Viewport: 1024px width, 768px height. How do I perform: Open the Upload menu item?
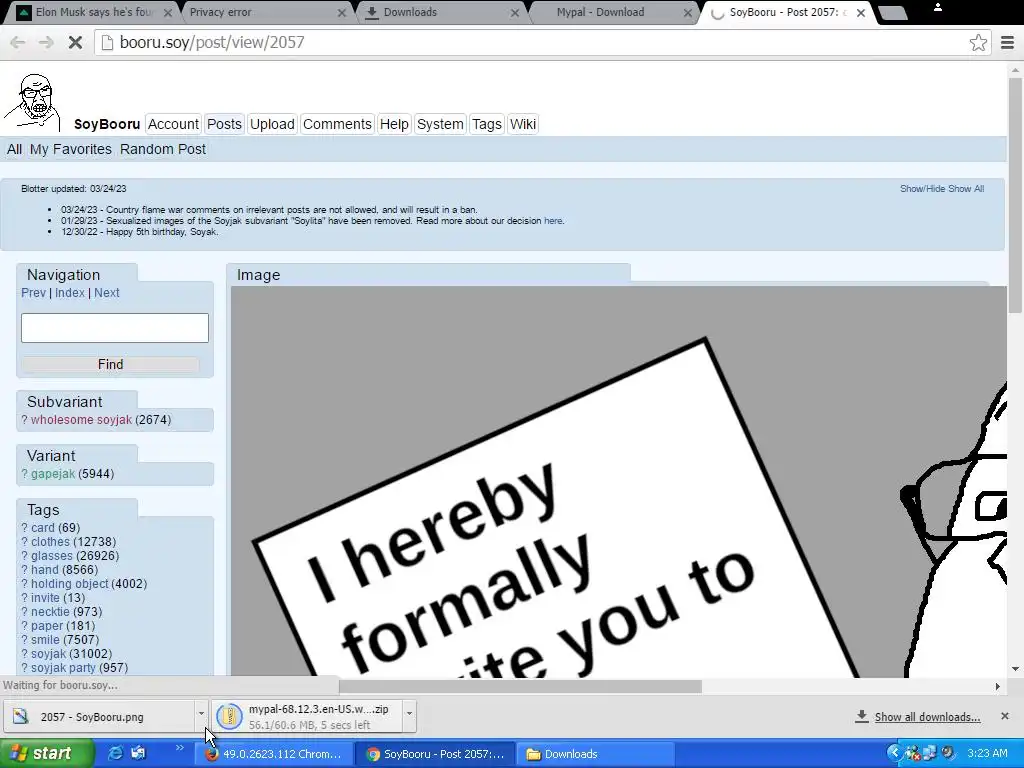pyautogui.click(x=272, y=124)
